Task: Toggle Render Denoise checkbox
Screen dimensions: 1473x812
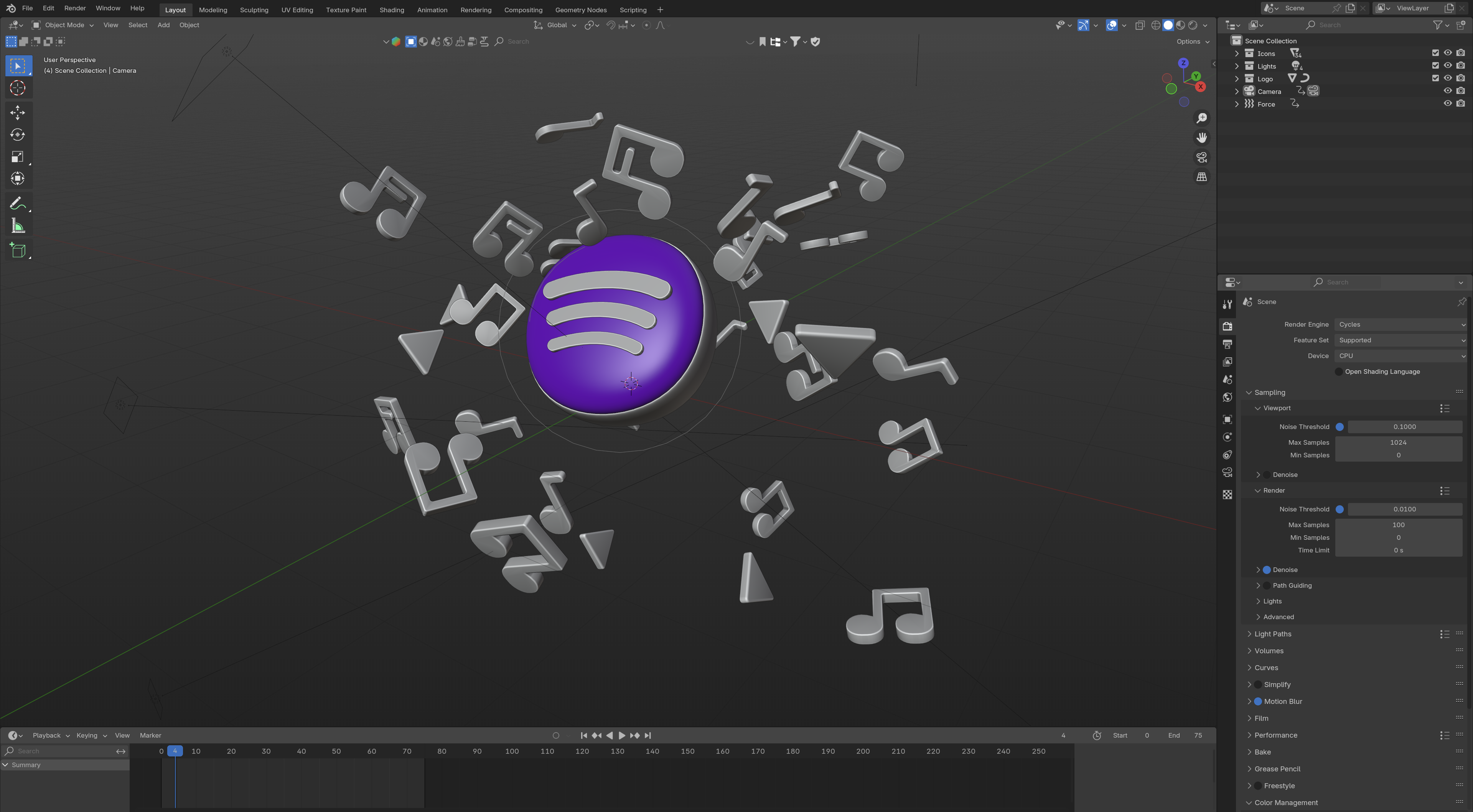Action: click(x=1267, y=570)
